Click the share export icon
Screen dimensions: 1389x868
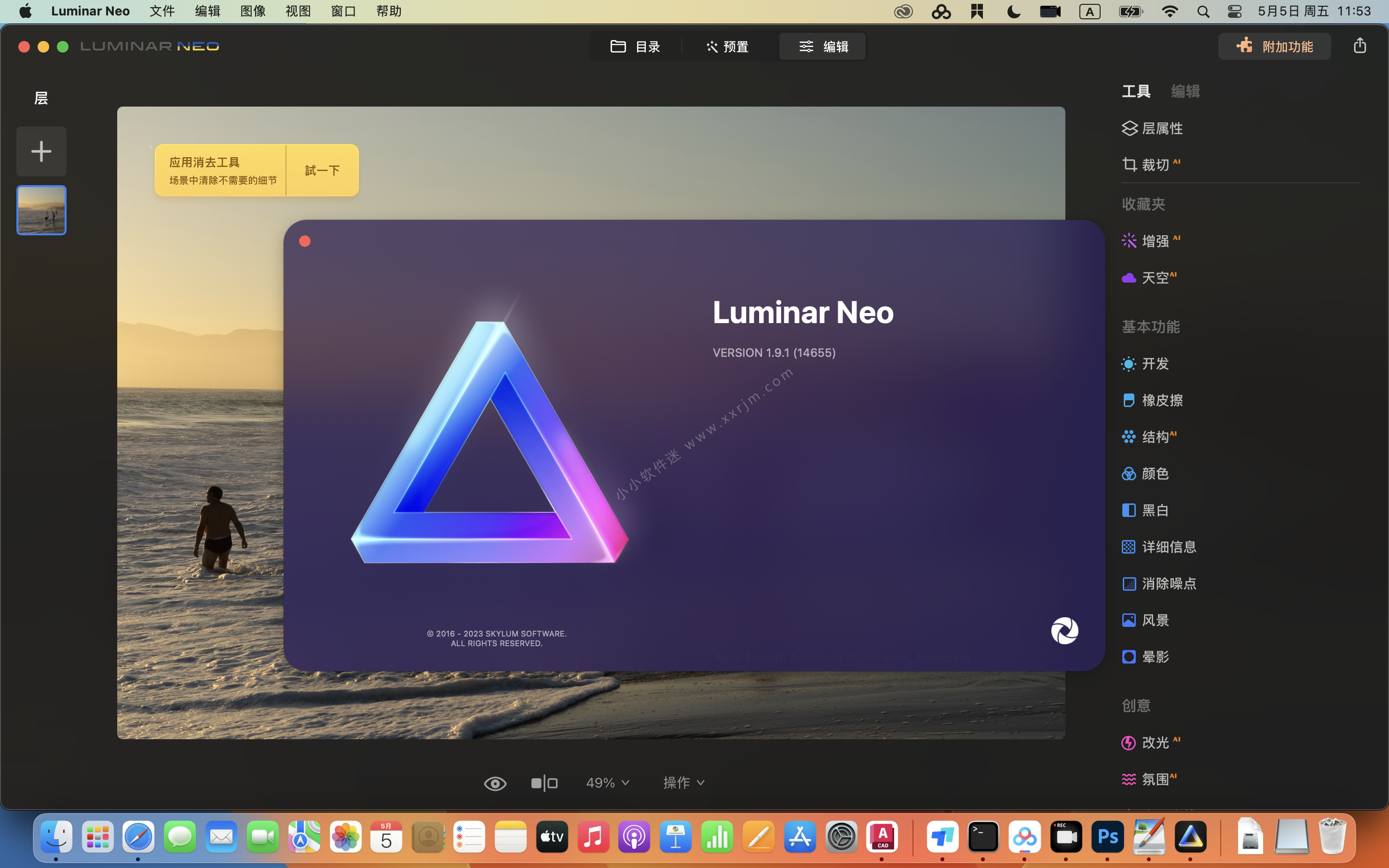[1359, 46]
